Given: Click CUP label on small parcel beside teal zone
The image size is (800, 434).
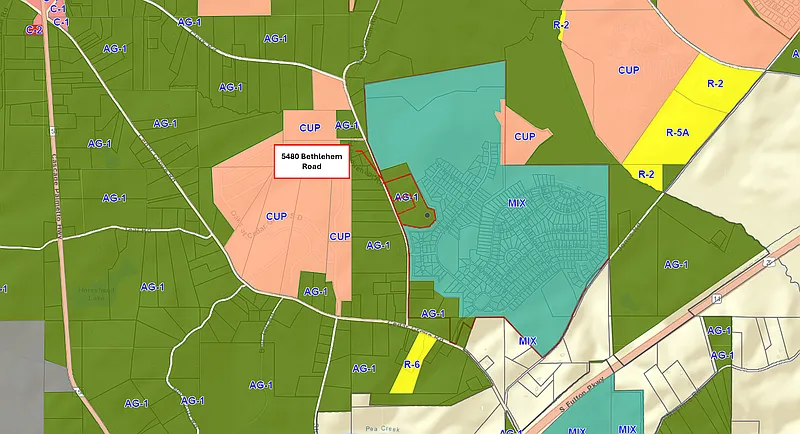Looking at the screenshot, I should (x=526, y=137).
